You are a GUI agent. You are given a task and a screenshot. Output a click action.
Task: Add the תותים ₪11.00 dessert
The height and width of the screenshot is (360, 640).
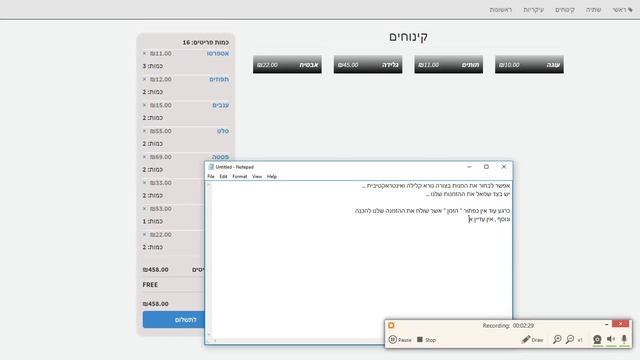click(449, 64)
